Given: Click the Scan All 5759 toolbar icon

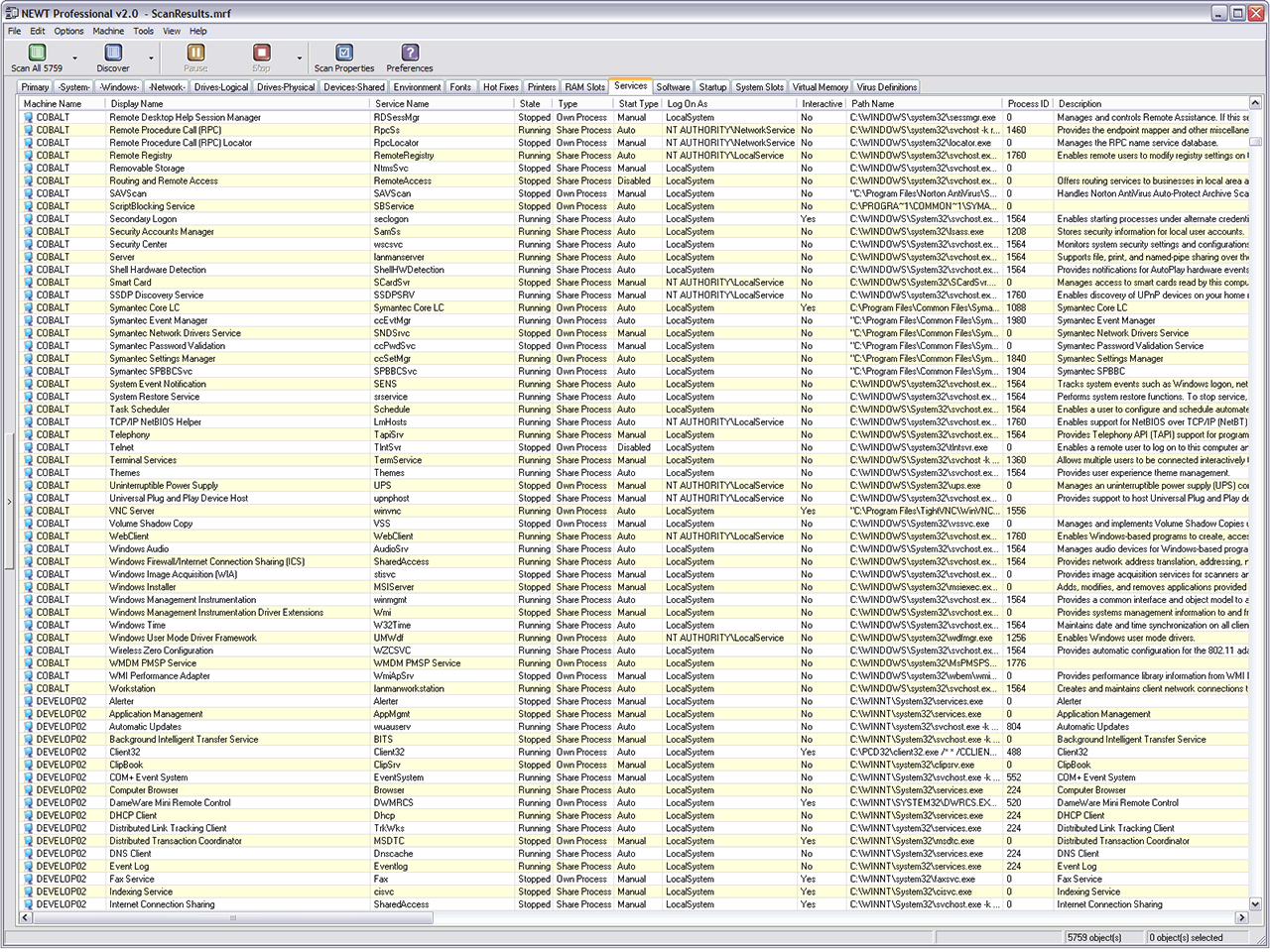Looking at the screenshot, I should (37, 53).
